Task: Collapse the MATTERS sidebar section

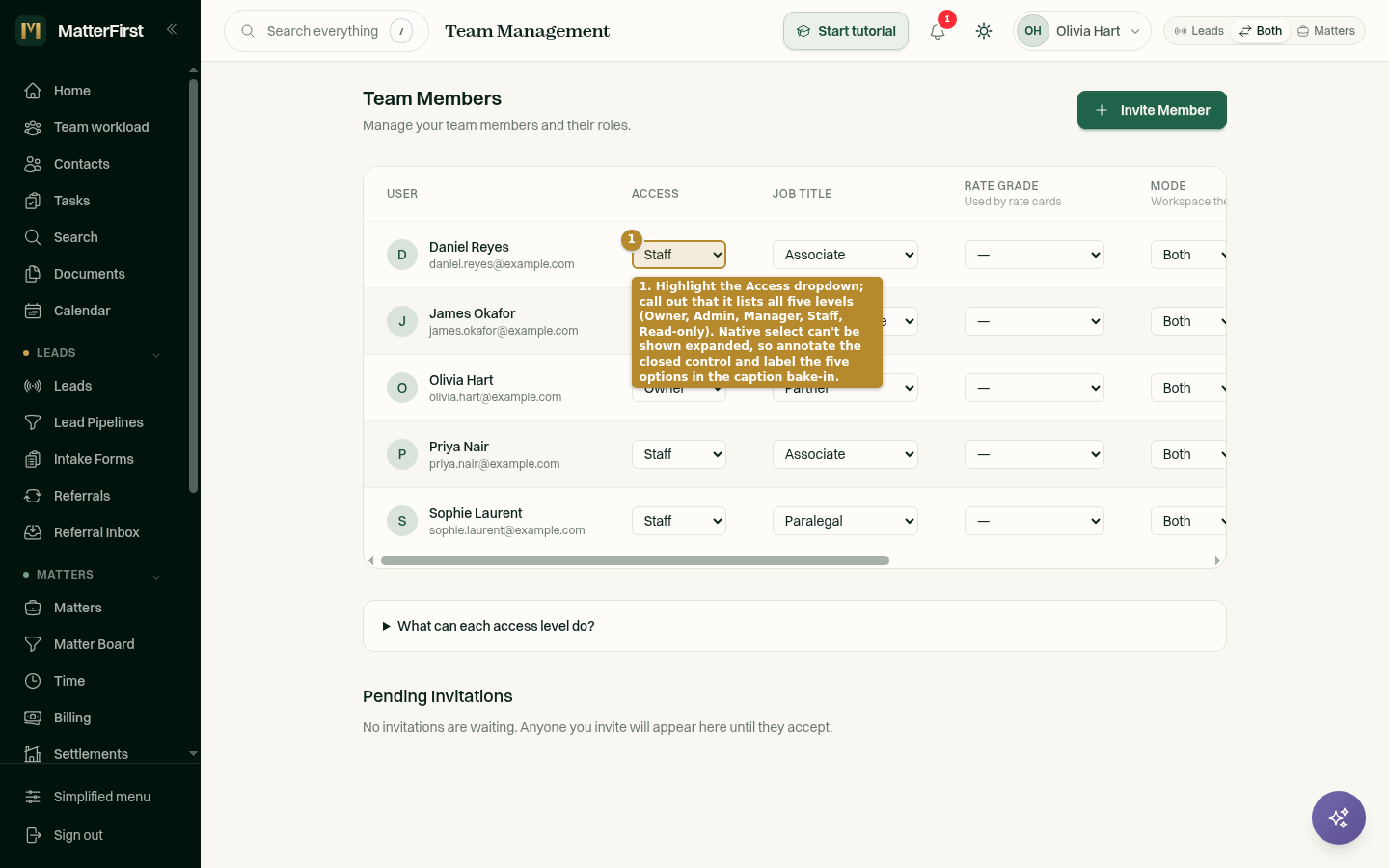Action: pyautogui.click(x=156, y=576)
